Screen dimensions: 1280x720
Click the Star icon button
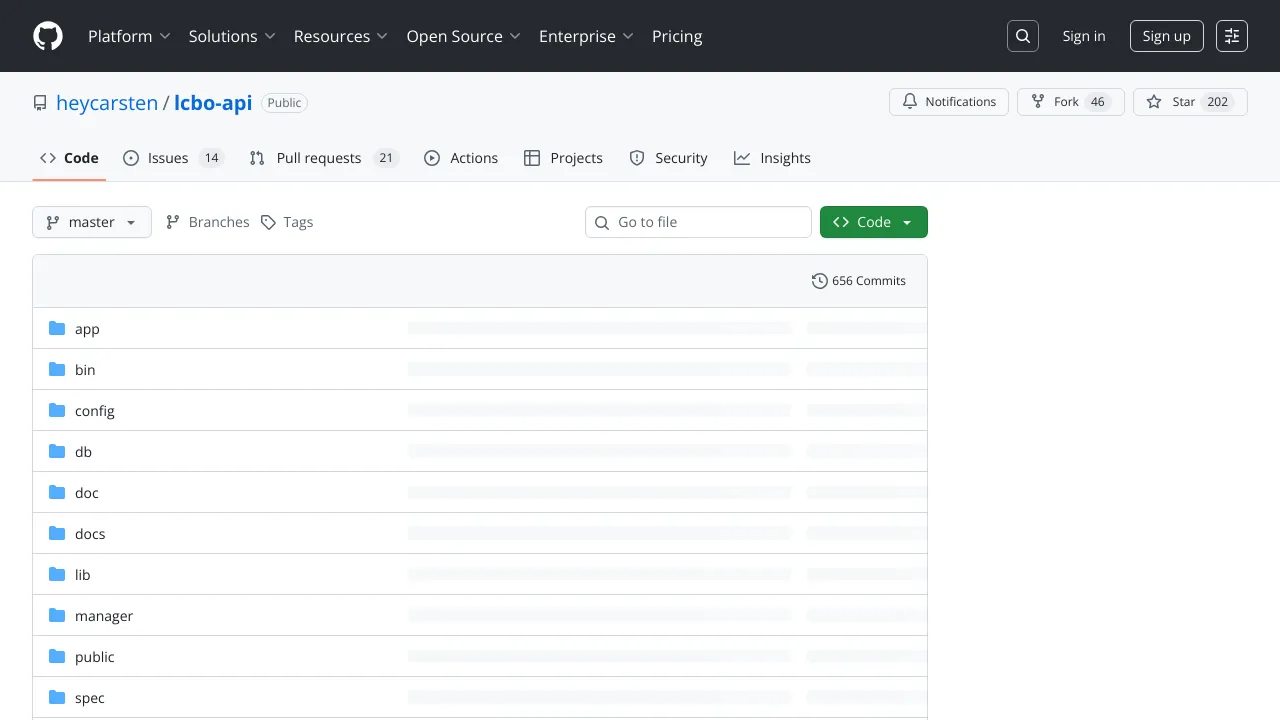point(1190,102)
